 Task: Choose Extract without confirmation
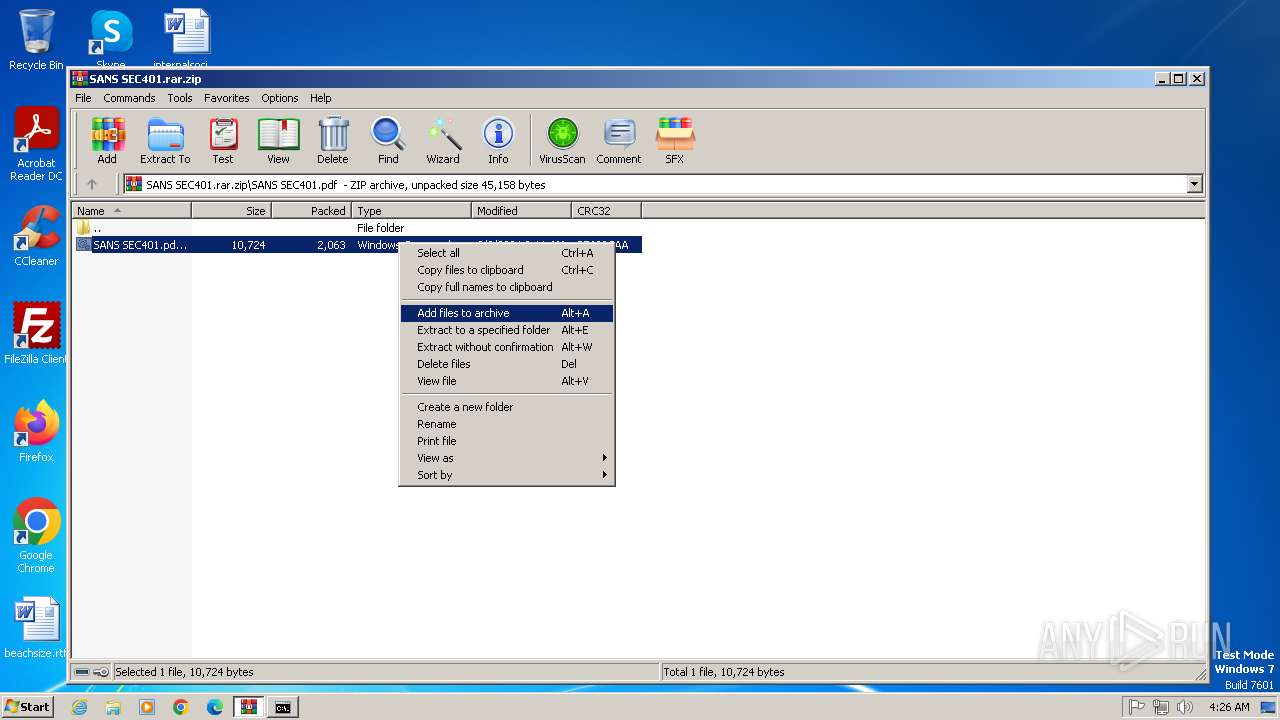pyautogui.click(x=507, y=347)
